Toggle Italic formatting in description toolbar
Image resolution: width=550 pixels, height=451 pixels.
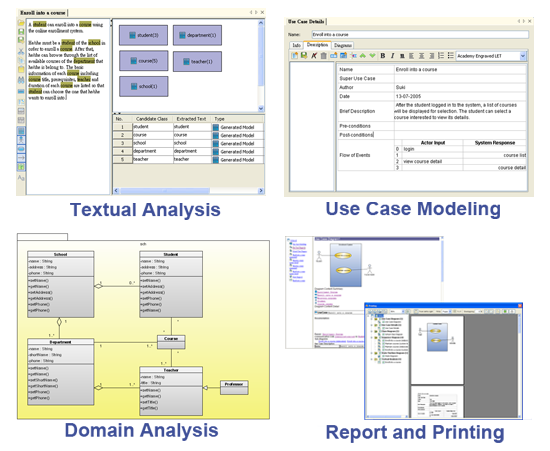pyautogui.click(x=393, y=55)
